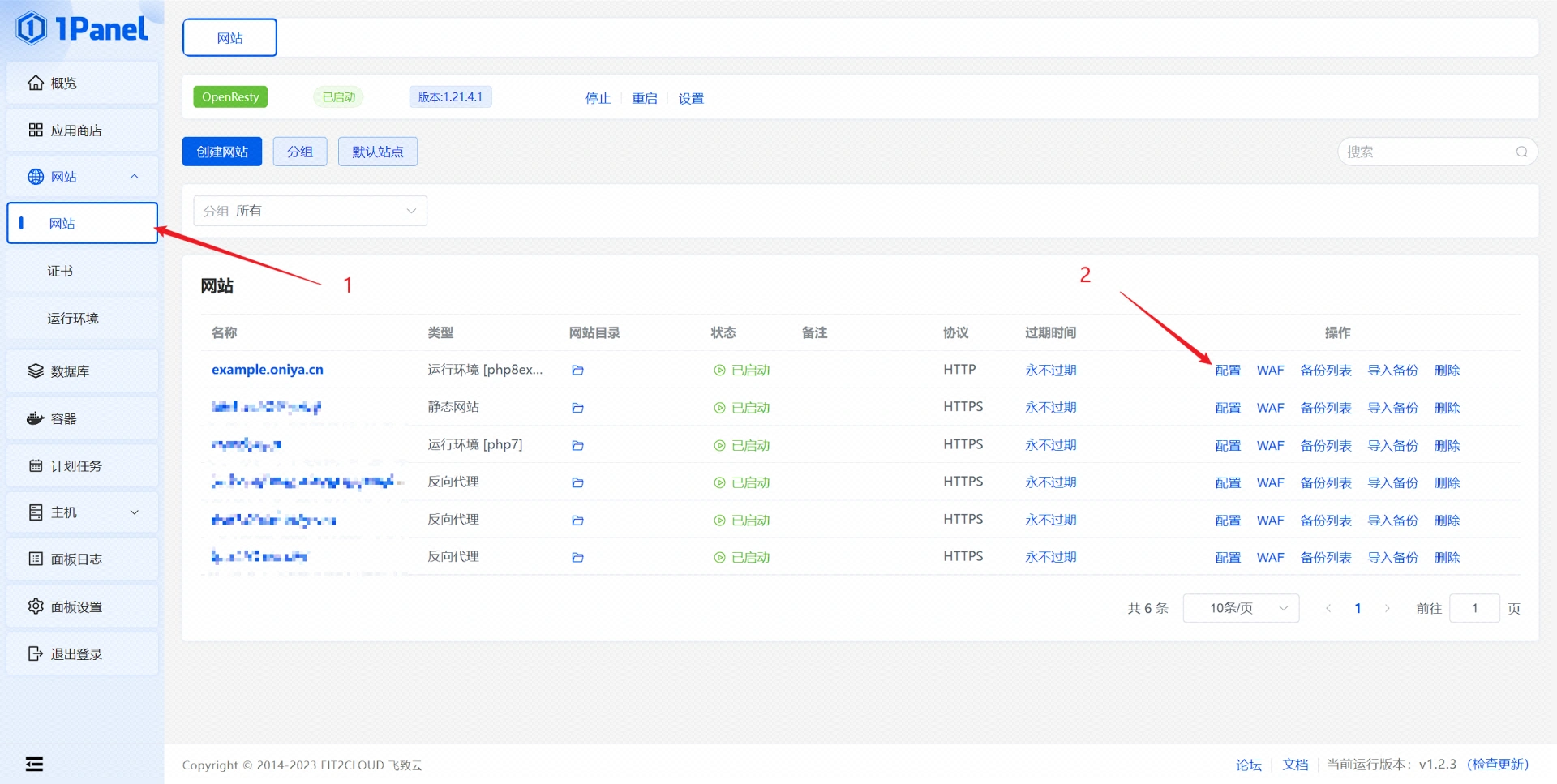The height and width of the screenshot is (784, 1557).
Task: Collapse the 网站 sidebar menu chevron
Action: tap(135, 177)
